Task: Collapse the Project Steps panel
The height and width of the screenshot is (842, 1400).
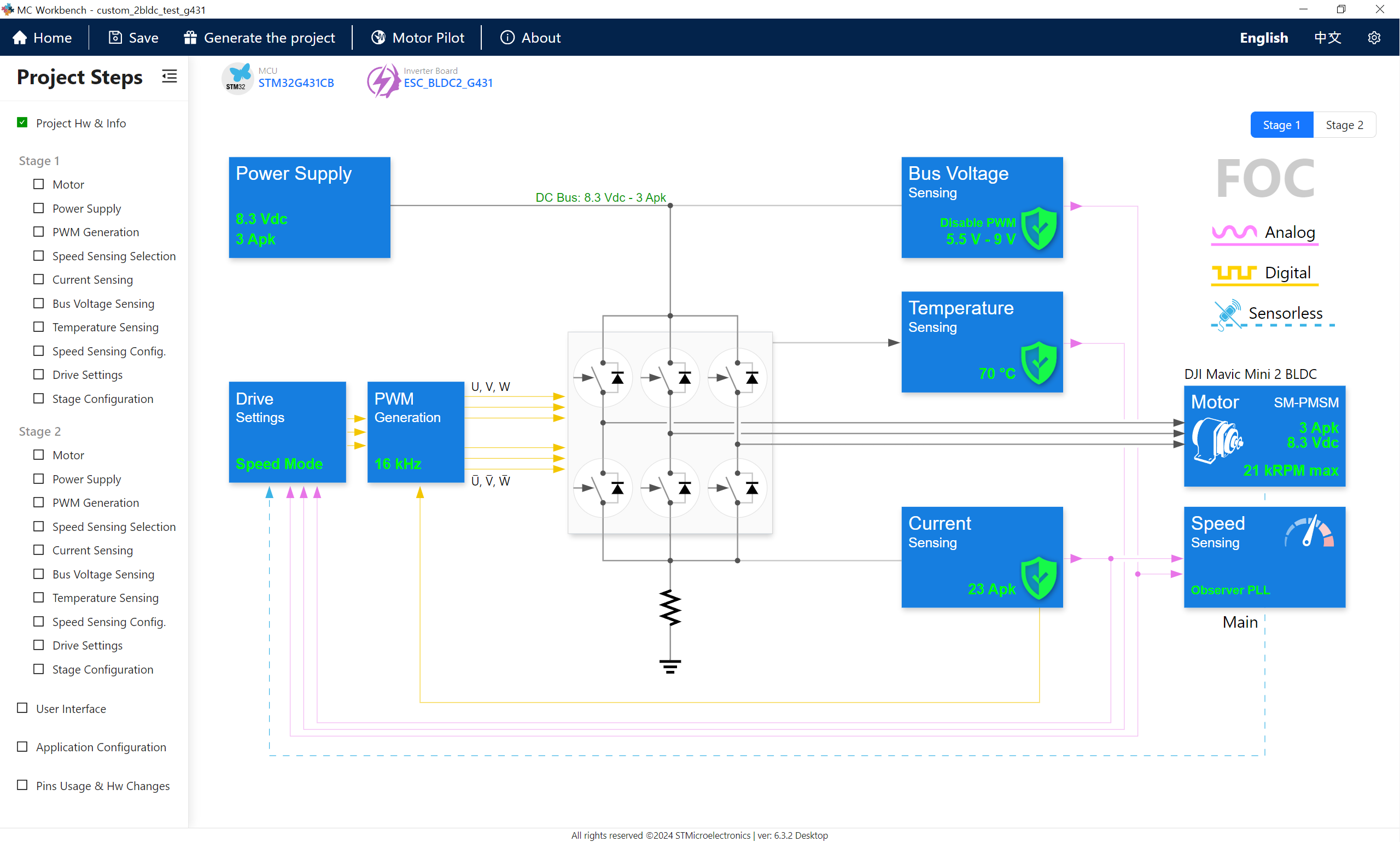Action: [x=169, y=76]
